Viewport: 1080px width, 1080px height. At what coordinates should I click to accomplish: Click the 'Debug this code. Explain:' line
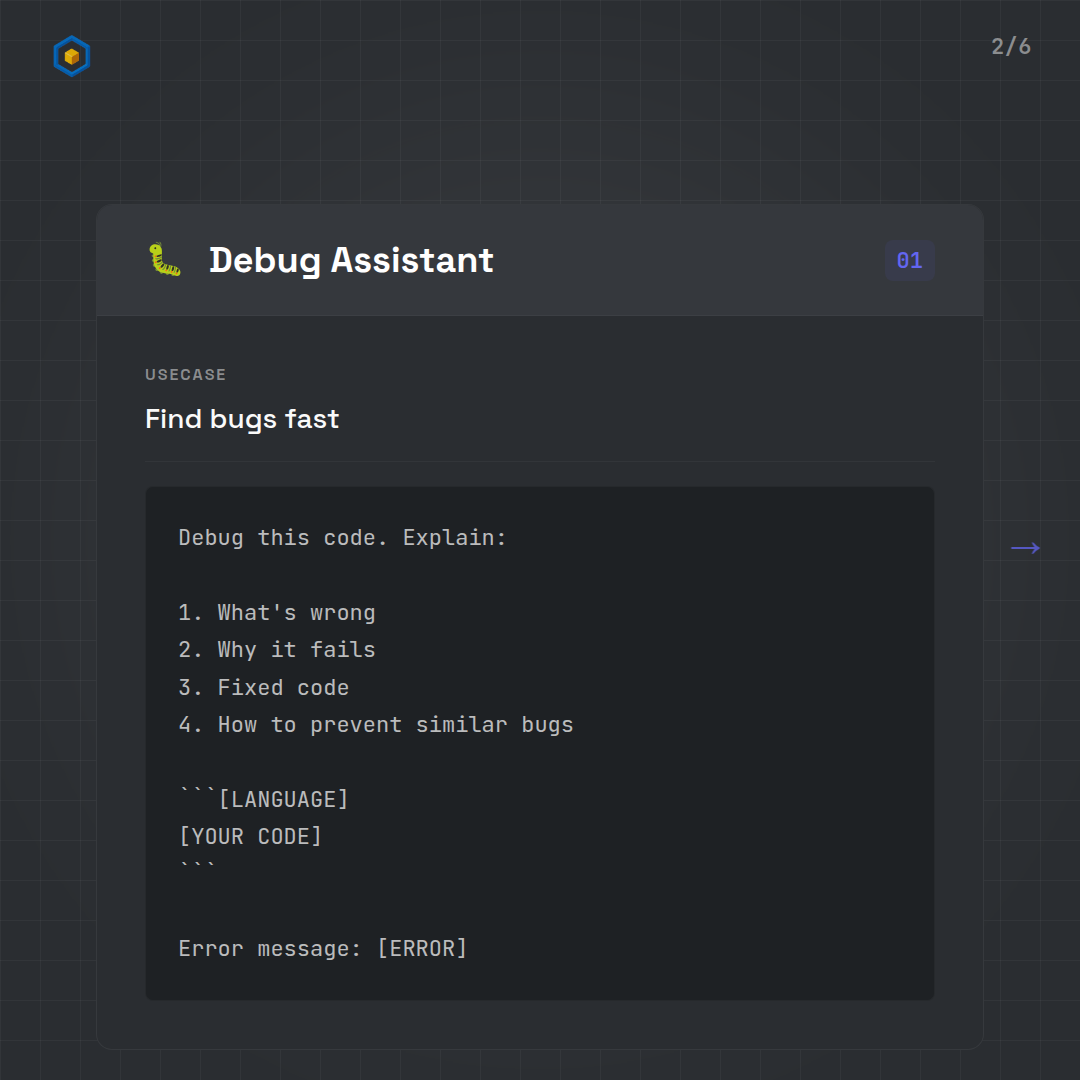[x=343, y=538]
